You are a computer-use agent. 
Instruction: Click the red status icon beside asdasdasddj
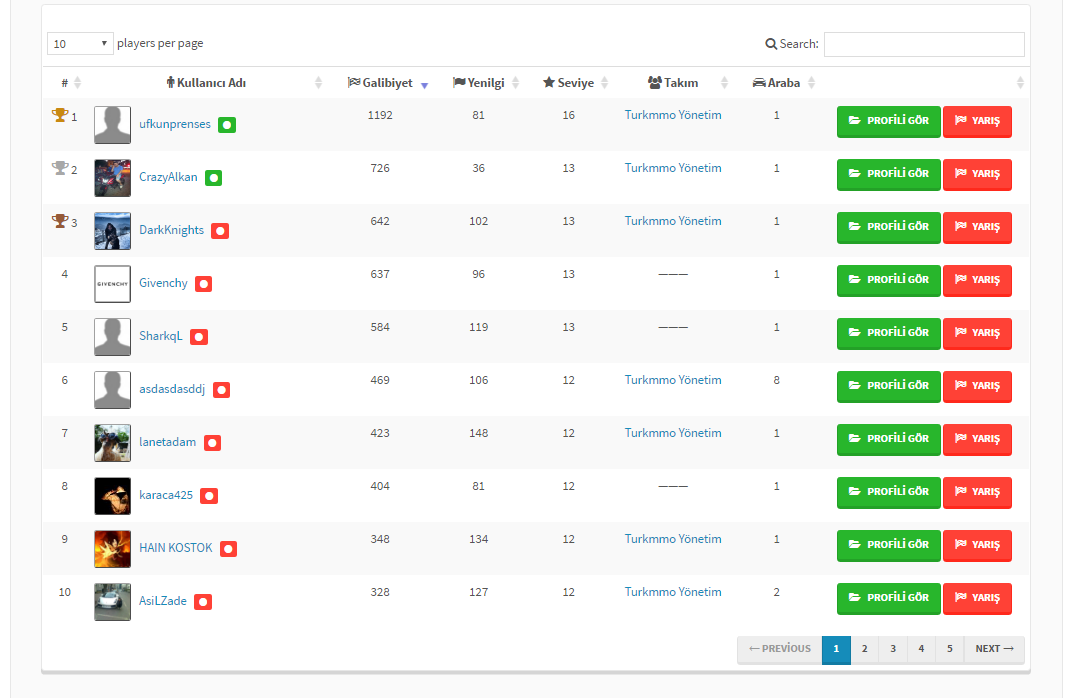pos(221,390)
